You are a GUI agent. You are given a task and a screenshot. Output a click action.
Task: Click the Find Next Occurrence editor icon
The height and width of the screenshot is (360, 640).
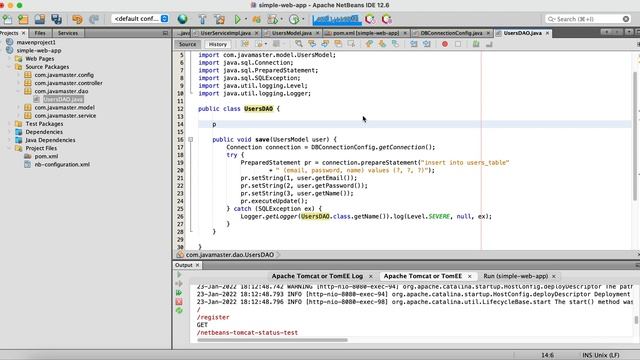325,44
